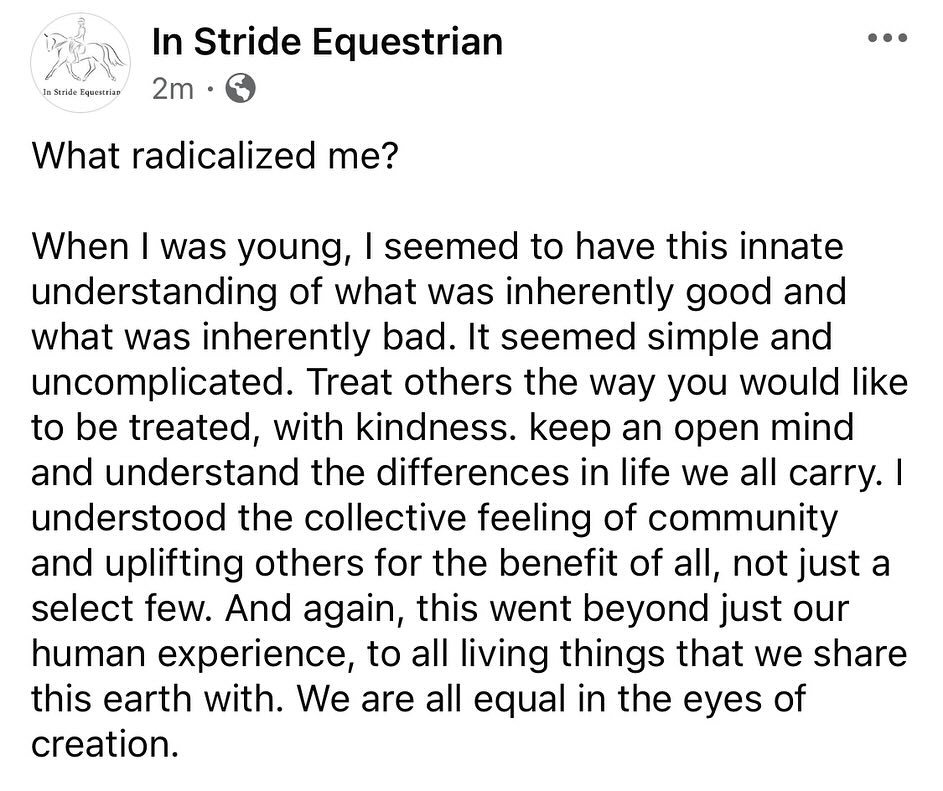Click the line starting "and uplifting others"
This screenshot has height=791, width=943.
click(460, 562)
